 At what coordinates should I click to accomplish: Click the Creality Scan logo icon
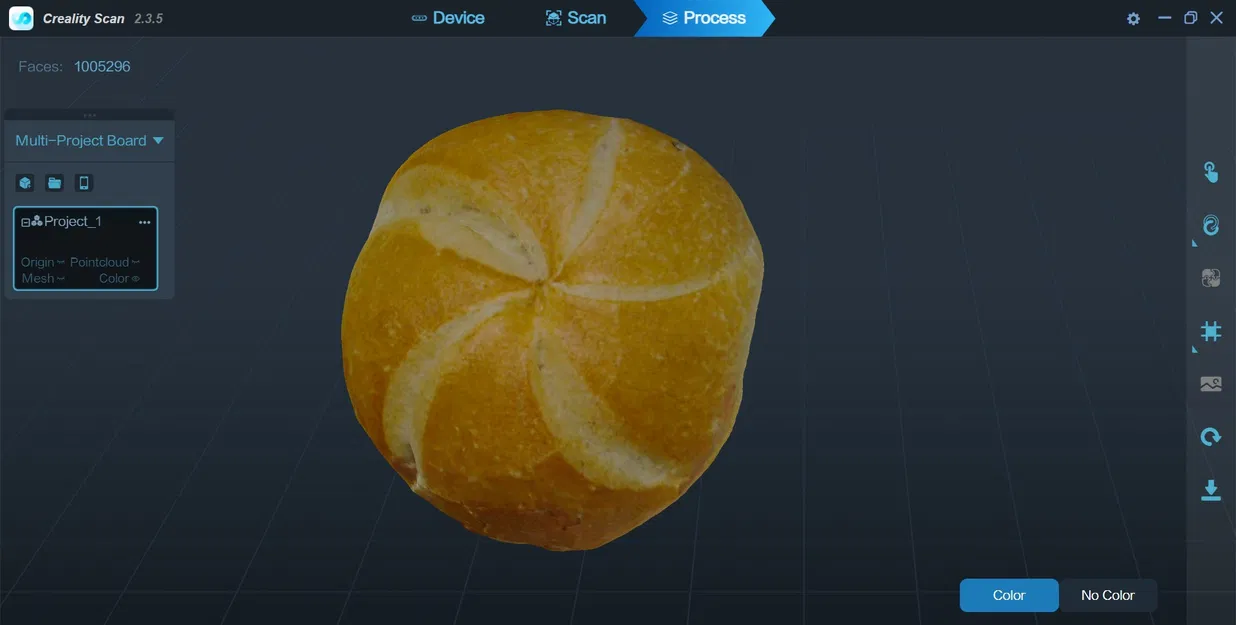point(21,18)
